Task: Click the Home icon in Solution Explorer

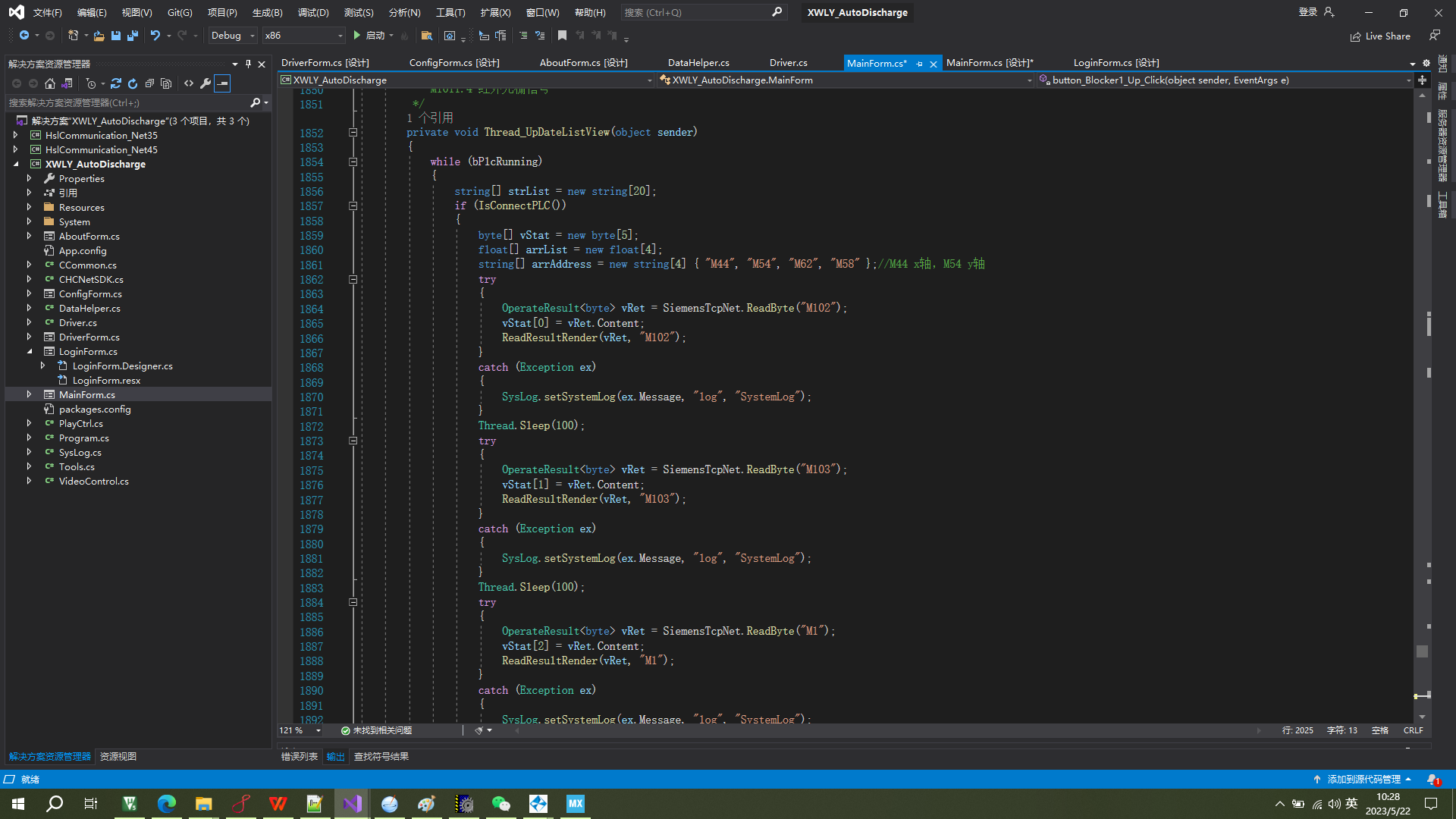Action: tap(50, 83)
